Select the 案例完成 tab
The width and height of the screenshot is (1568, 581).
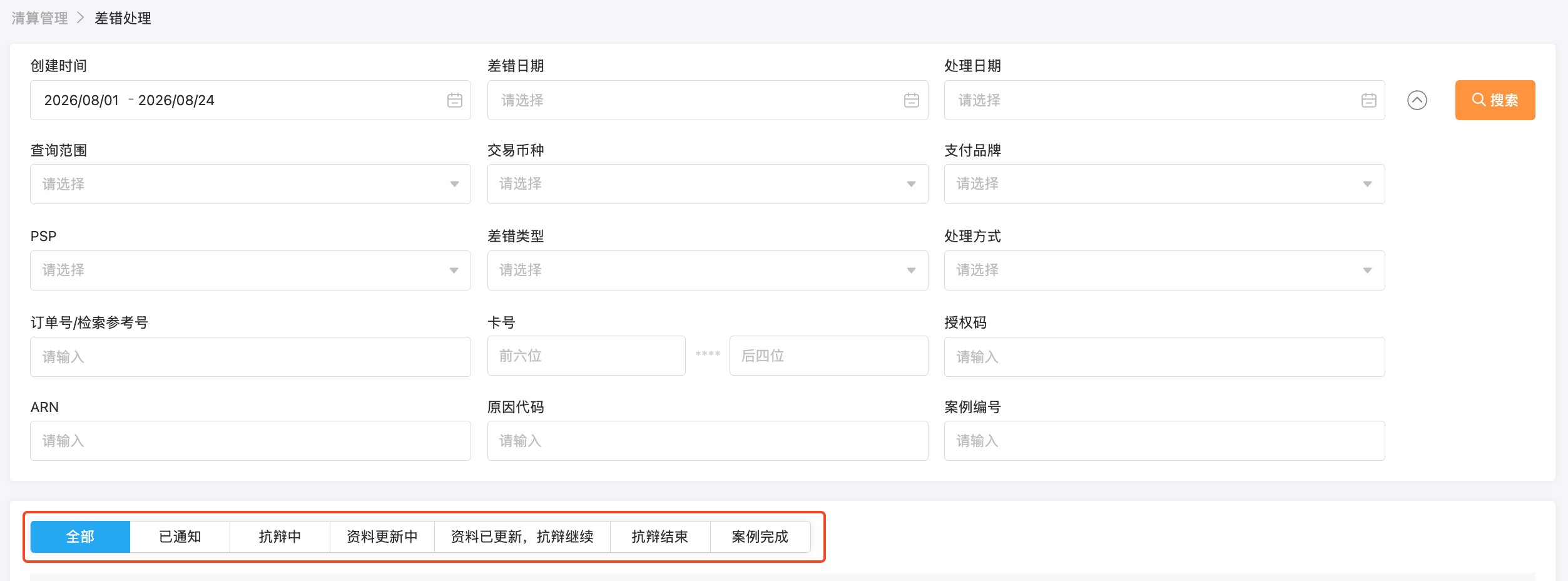click(760, 537)
